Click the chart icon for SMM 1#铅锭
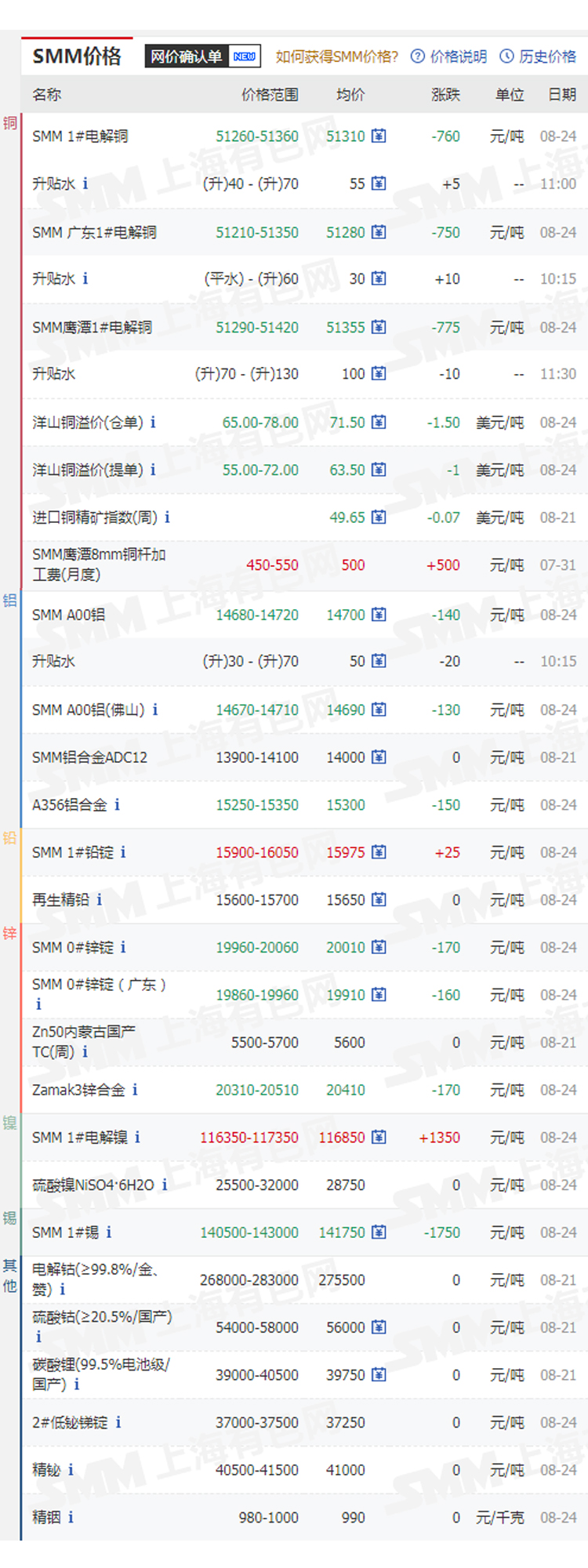This screenshot has width=588, height=1568. coord(379,852)
